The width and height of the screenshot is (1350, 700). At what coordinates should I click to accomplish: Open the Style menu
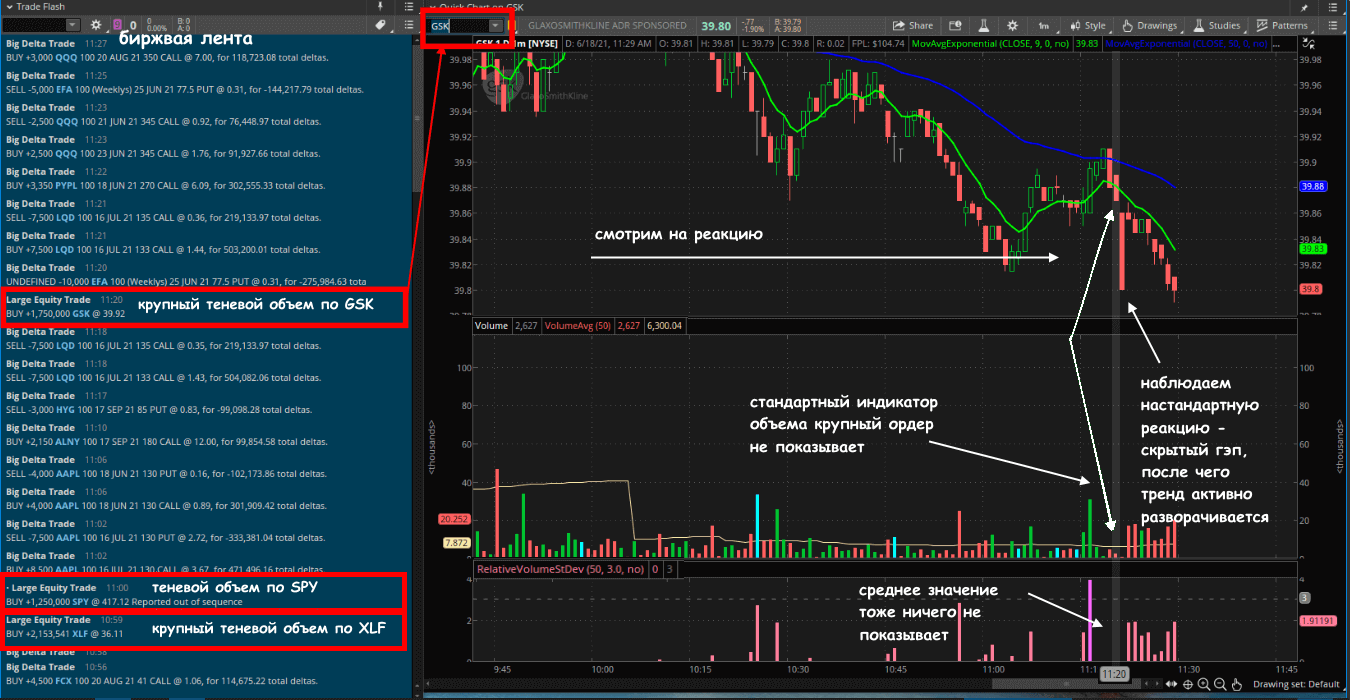1088,25
